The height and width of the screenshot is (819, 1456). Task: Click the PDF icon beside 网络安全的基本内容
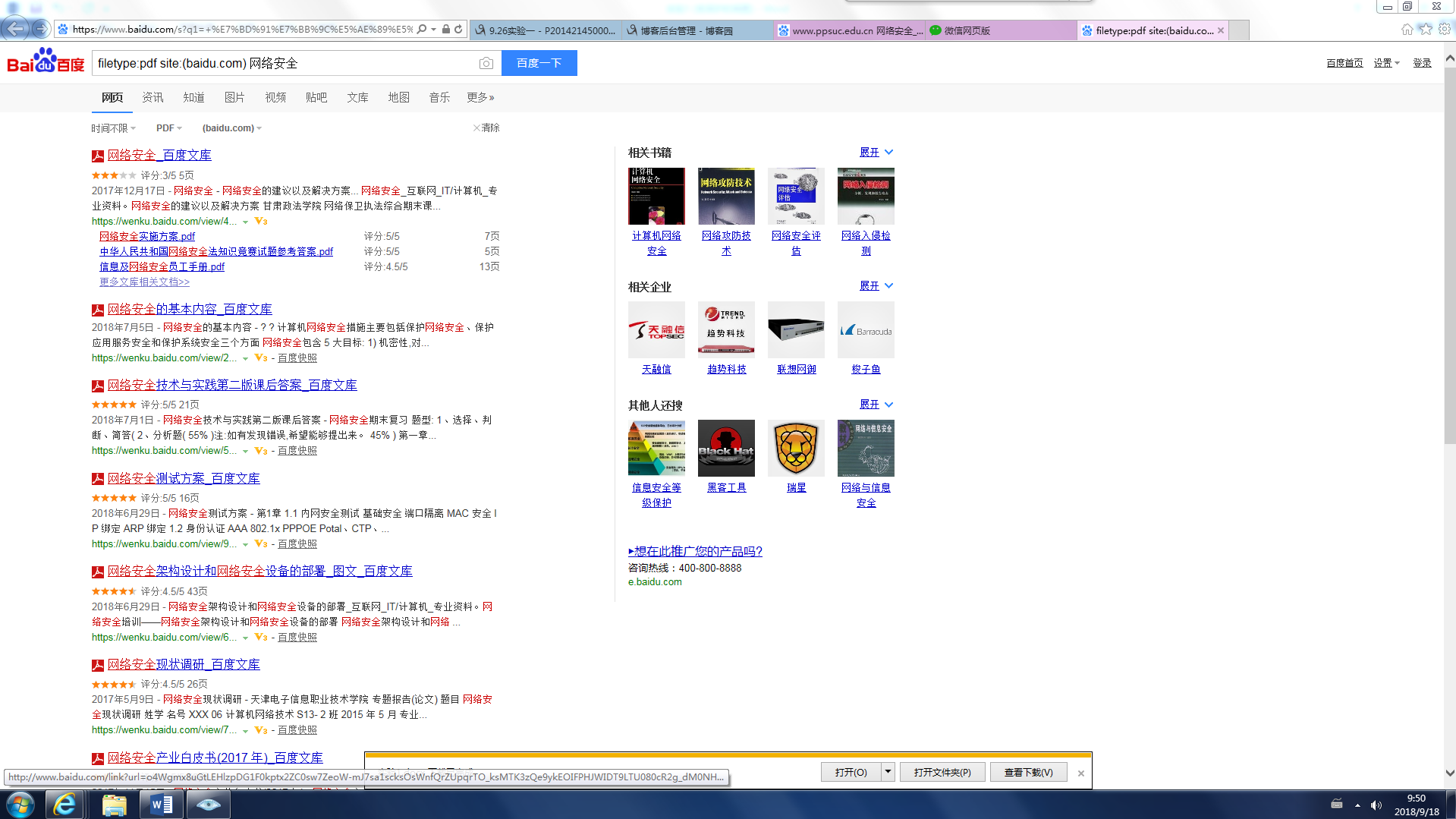98,310
